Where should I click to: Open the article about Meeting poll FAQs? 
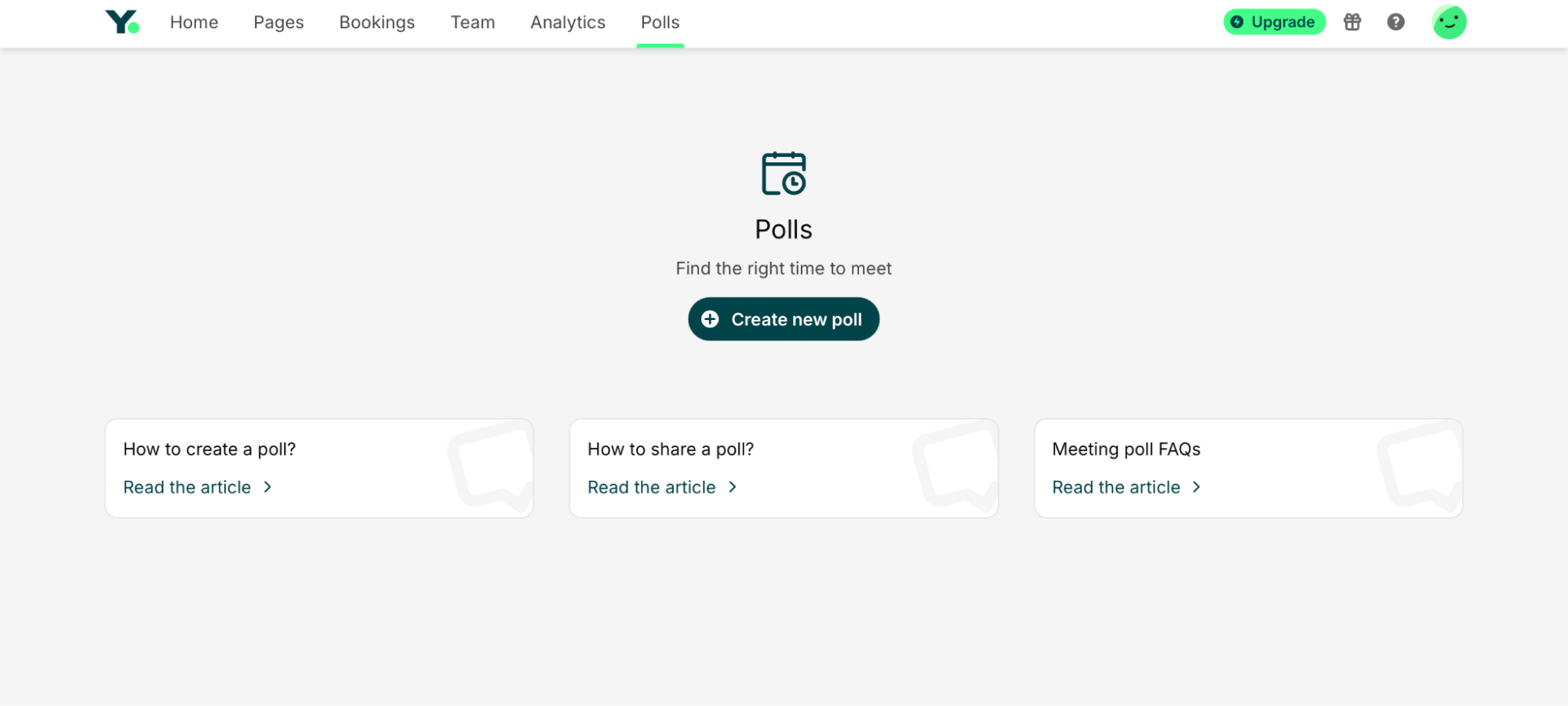click(x=1116, y=487)
